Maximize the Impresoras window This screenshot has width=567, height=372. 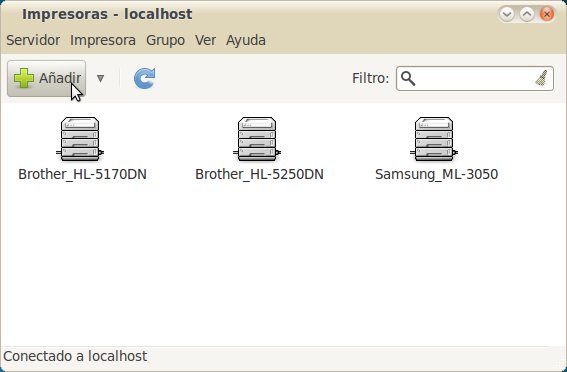pyautogui.click(x=527, y=14)
